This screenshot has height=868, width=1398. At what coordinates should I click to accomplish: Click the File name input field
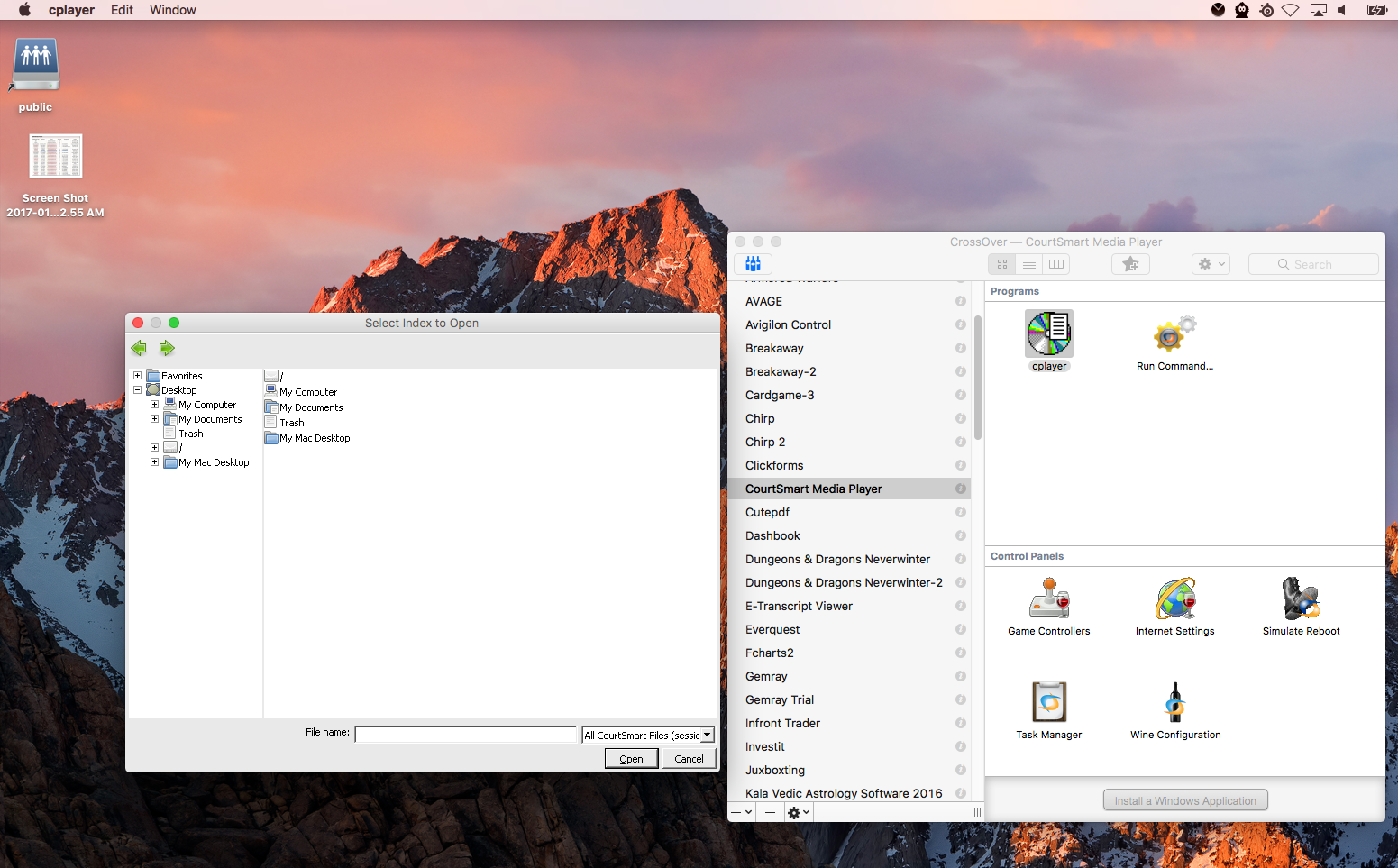pyautogui.click(x=465, y=735)
